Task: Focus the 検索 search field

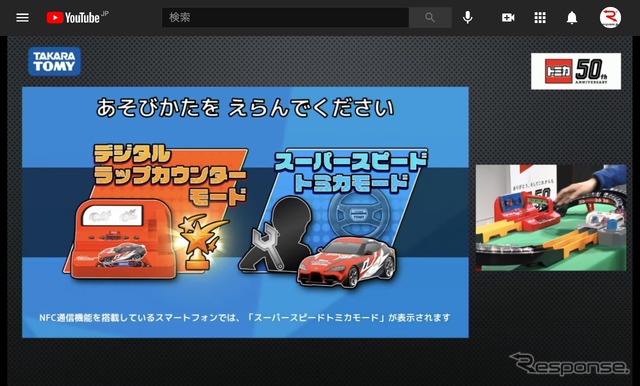Action: [x=285, y=18]
